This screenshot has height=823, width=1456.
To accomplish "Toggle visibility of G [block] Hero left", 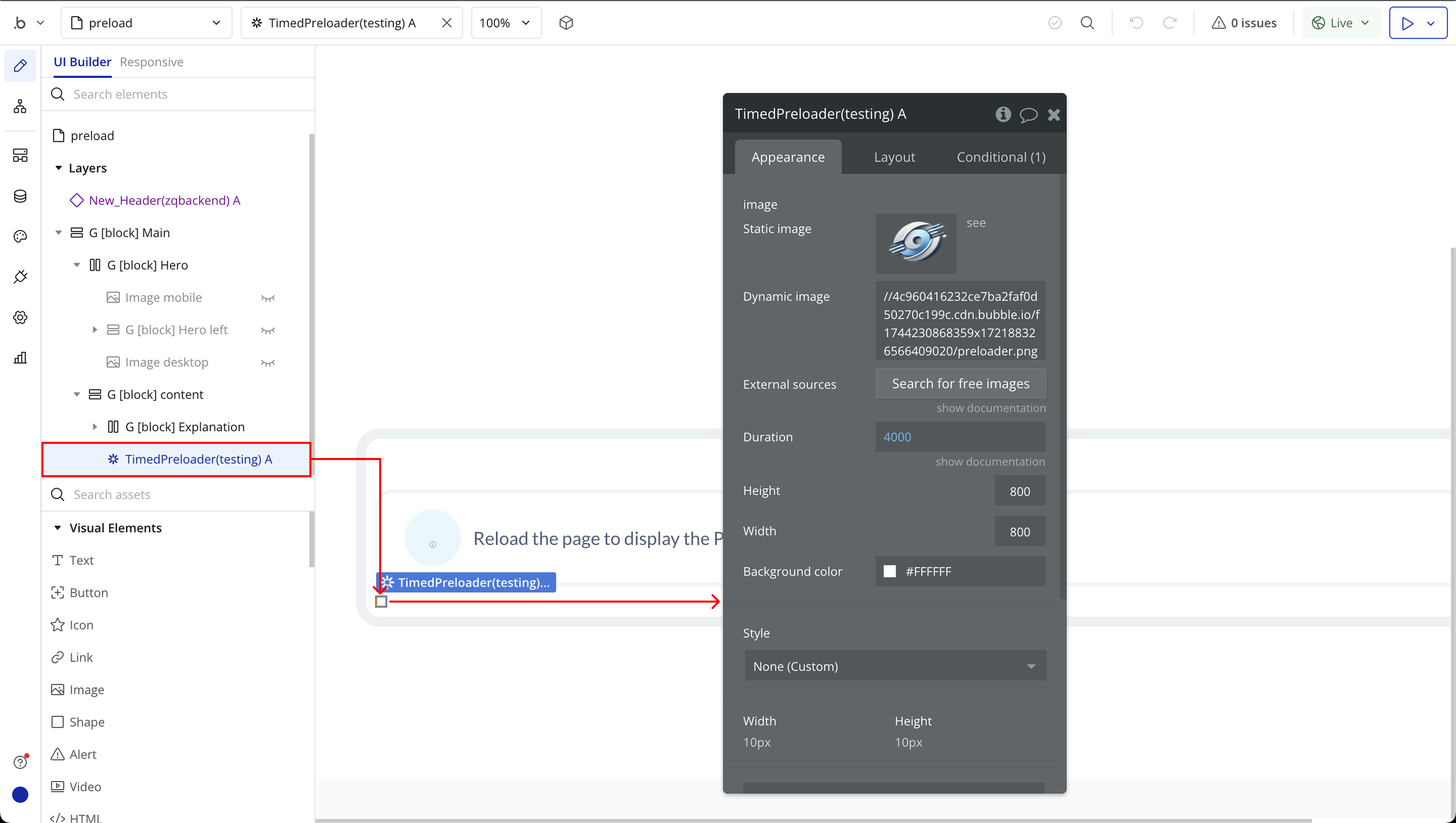I will [x=268, y=330].
